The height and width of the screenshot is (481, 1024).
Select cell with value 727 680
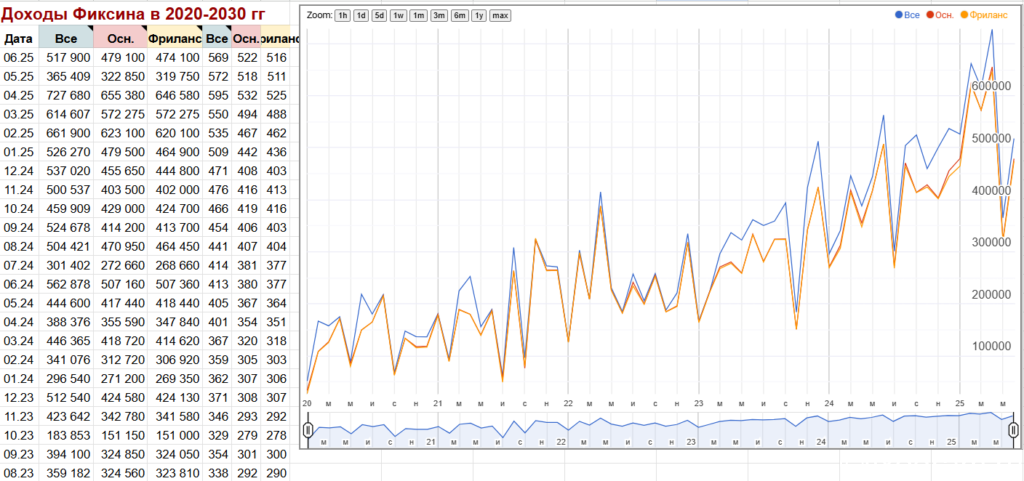click(x=67, y=95)
